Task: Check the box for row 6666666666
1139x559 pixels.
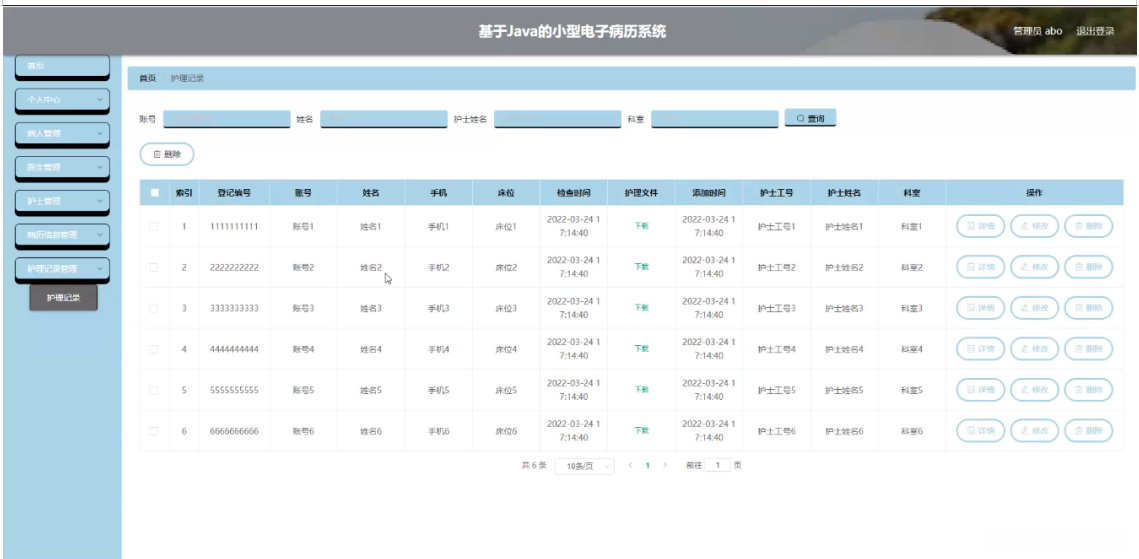Action: click(154, 431)
